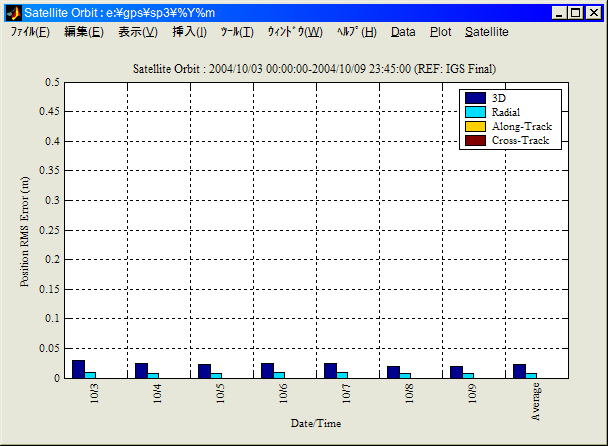Screen dimensions: 608x446
Task: Click the yellow Along-Track legend swatch
Action: pos(475,126)
